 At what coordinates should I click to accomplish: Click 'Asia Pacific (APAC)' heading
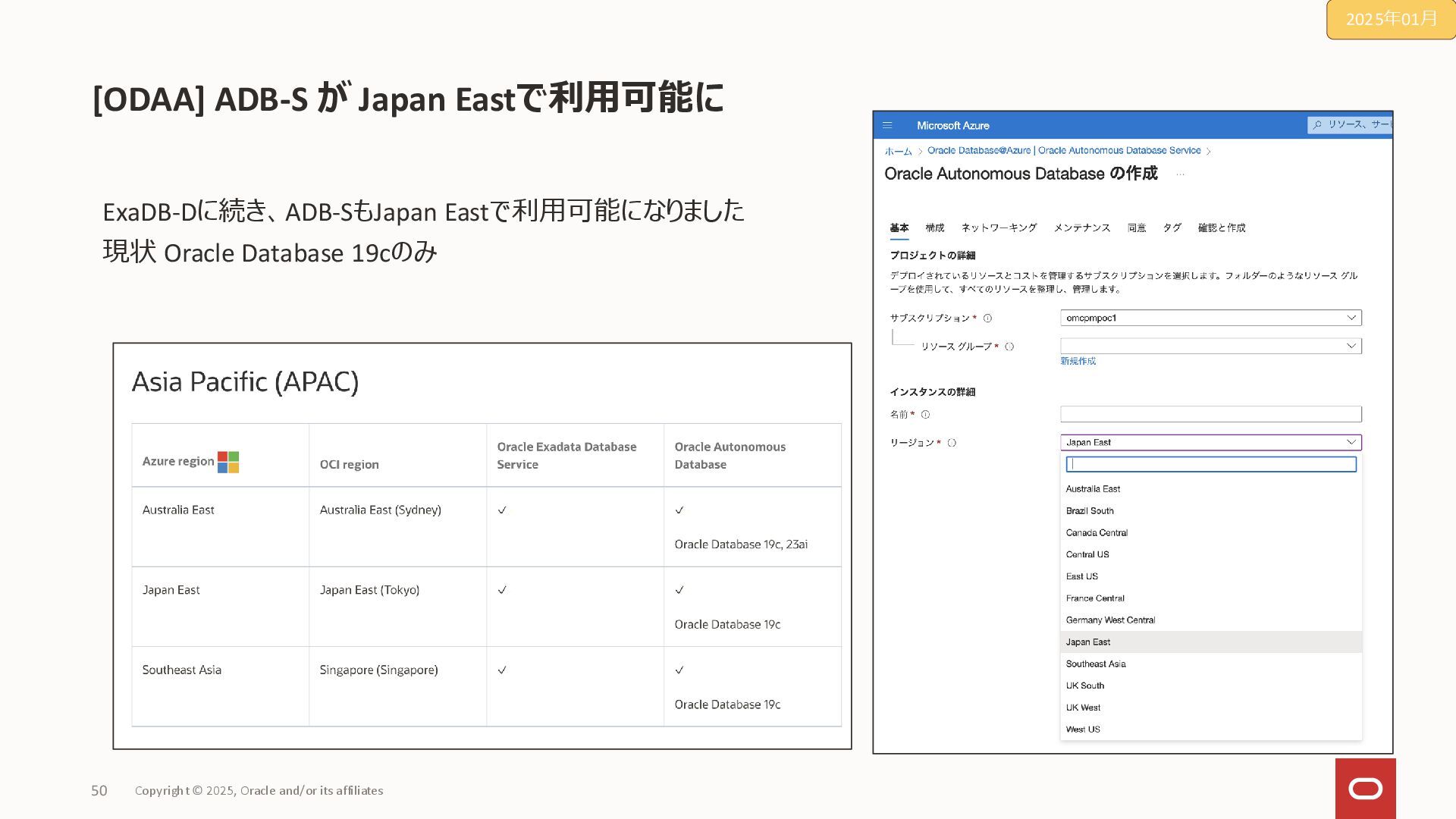(x=245, y=381)
